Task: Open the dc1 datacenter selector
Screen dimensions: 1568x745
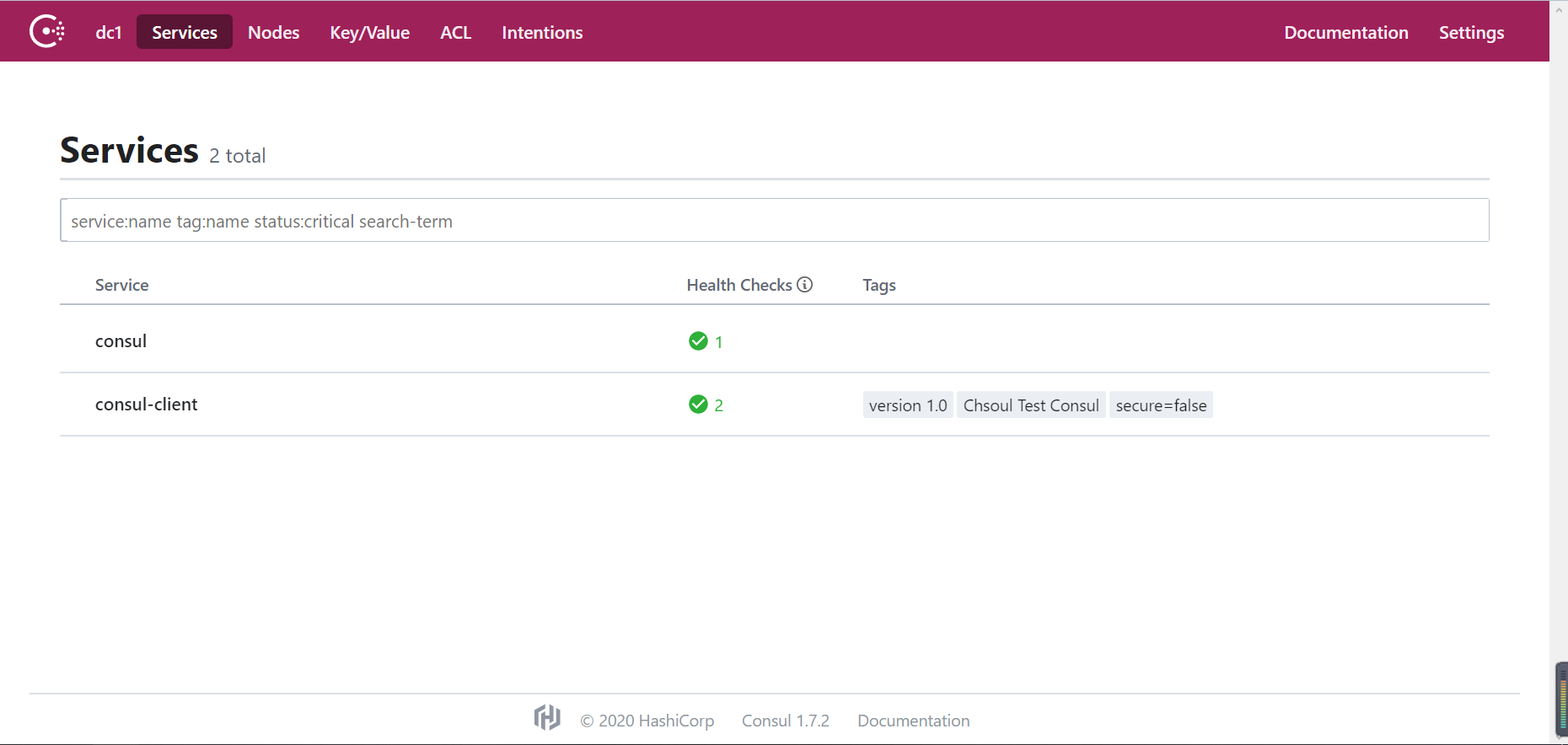Action: click(x=109, y=32)
